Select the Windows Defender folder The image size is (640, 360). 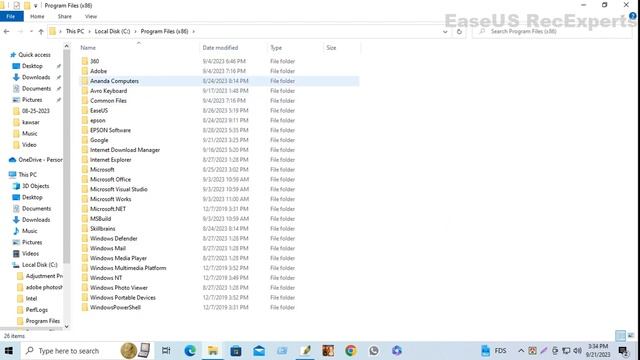click(113, 238)
